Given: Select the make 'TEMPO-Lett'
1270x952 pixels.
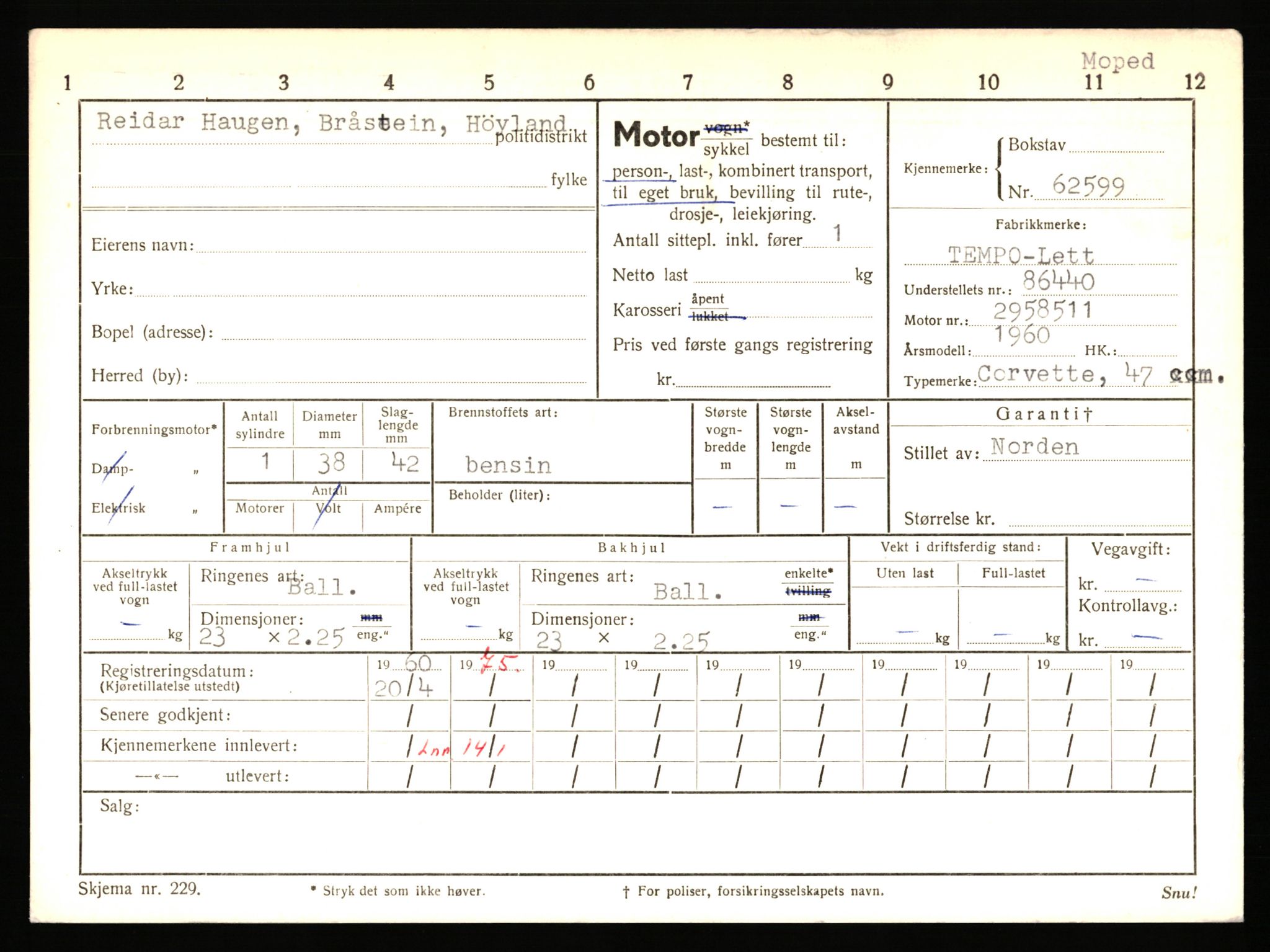Looking at the screenshot, I should click(x=1021, y=255).
